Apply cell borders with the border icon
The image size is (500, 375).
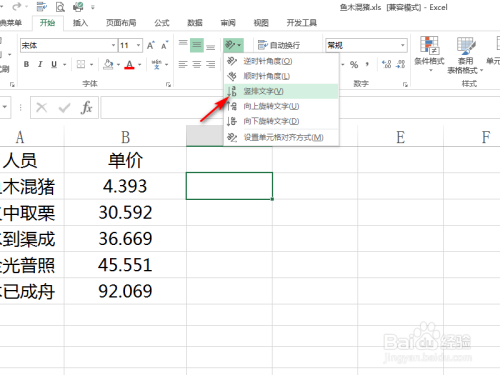[81, 64]
